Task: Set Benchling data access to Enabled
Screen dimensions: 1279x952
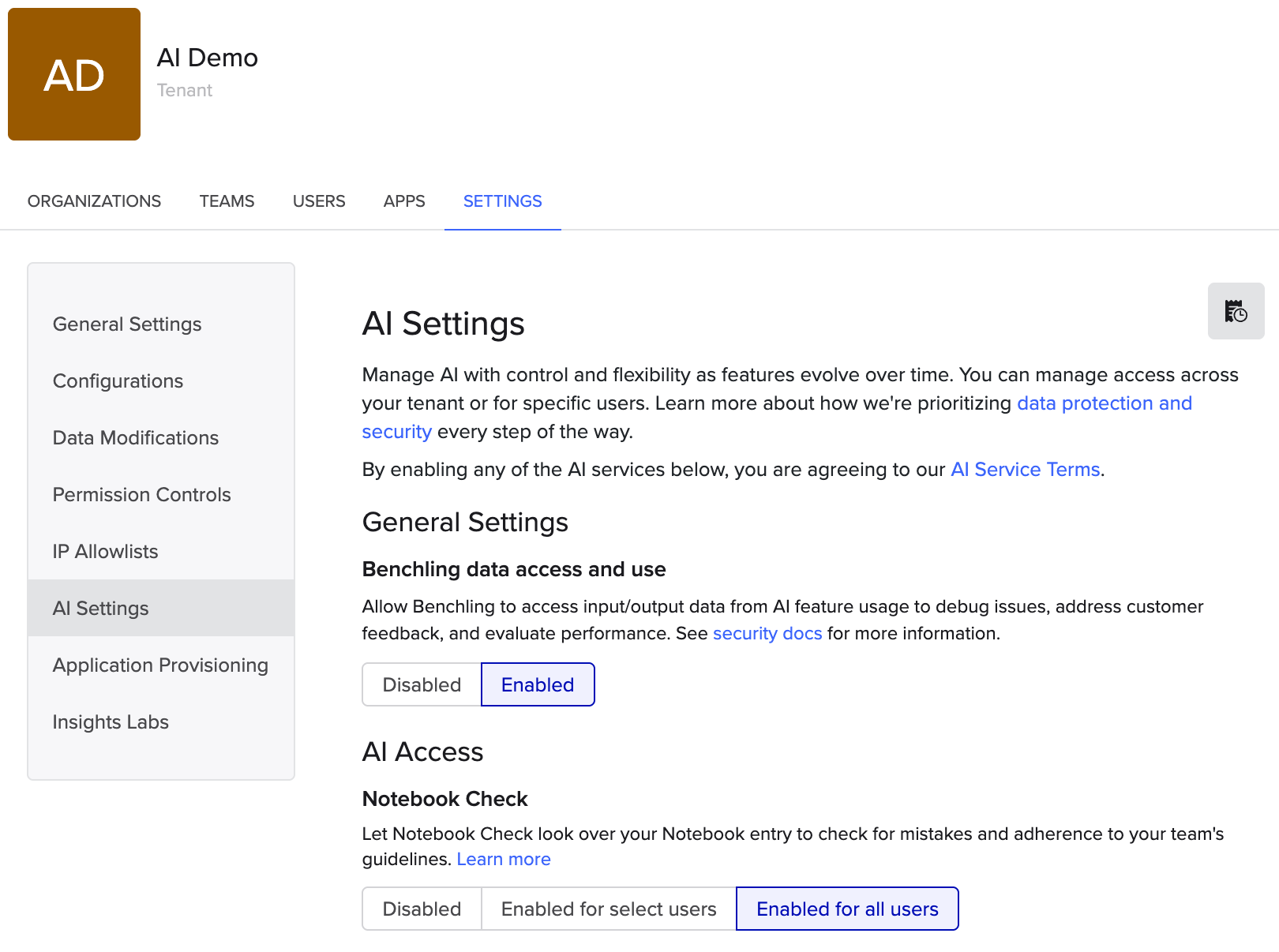Action: click(x=538, y=684)
